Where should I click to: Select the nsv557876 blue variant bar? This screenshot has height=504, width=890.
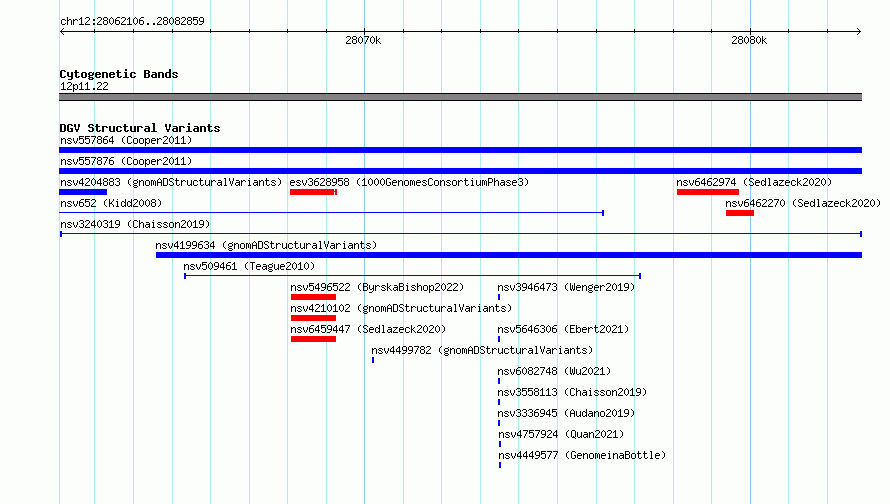coord(460,171)
